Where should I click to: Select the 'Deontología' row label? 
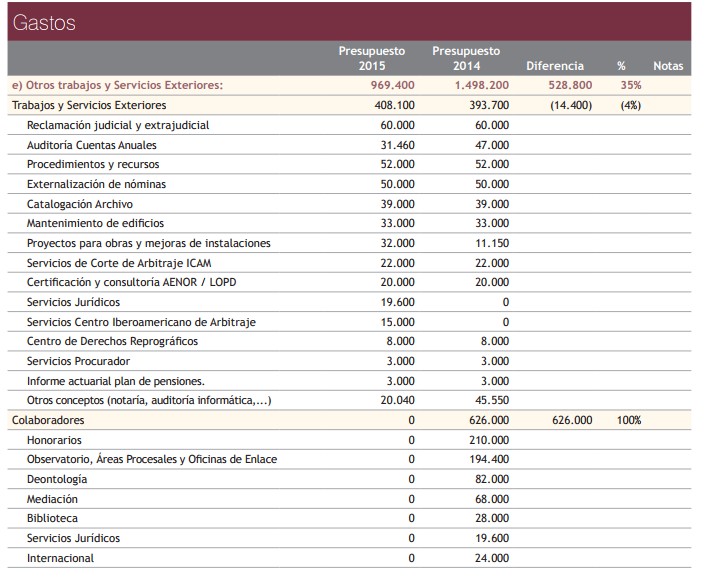[57, 479]
